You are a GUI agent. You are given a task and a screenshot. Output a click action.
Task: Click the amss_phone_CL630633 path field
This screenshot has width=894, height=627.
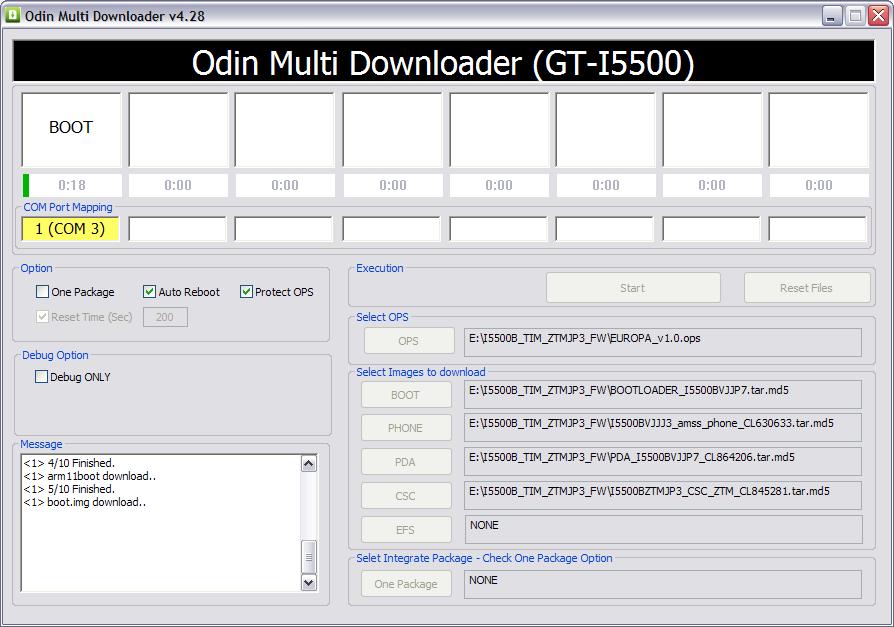click(663, 428)
